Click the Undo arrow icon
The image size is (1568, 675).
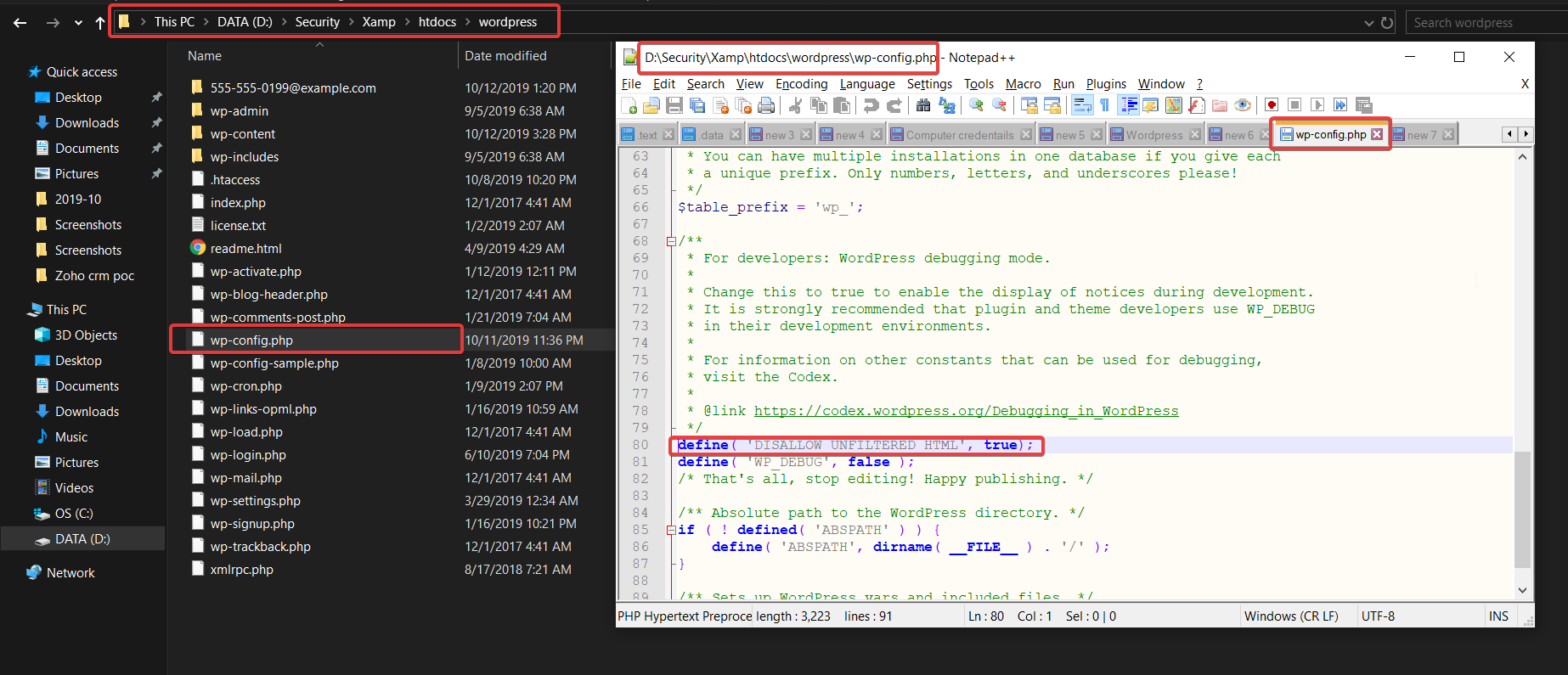[x=871, y=105]
